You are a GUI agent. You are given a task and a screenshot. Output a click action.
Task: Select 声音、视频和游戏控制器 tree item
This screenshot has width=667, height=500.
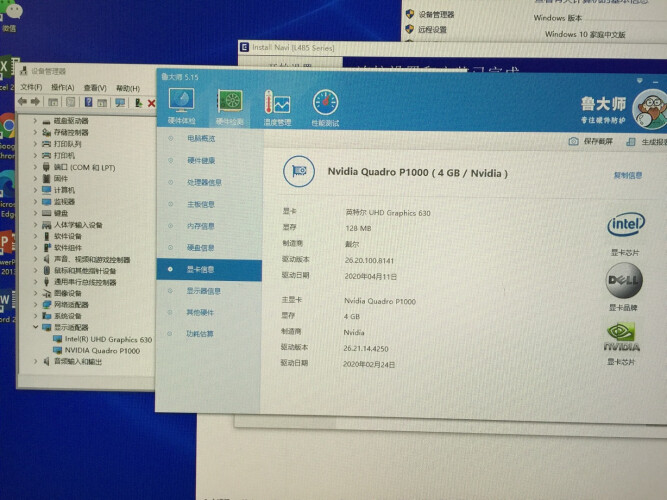tap(92, 260)
